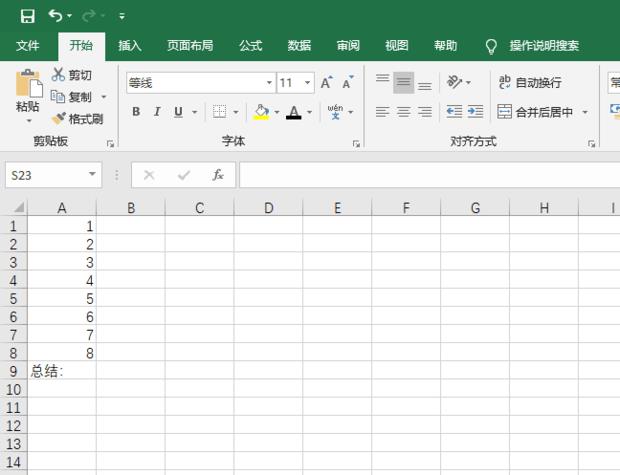Toggle Italic formatting
620x475 pixels.
pyautogui.click(x=158, y=112)
